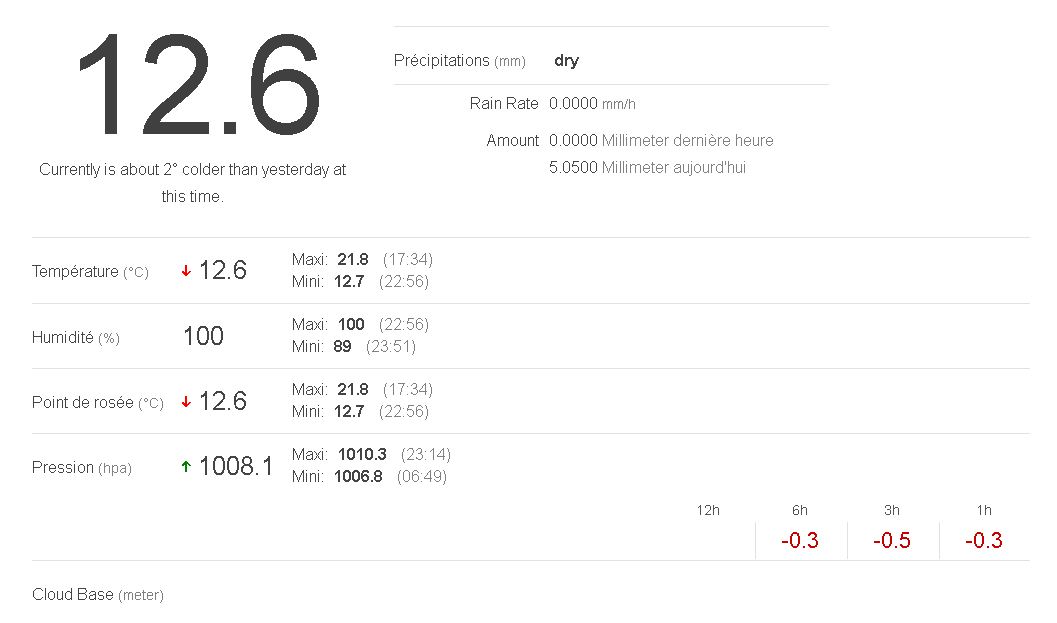Click the 6h pressure change value -0.3
The height and width of the screenshot is (623, 1057).
tap(800, 541)
